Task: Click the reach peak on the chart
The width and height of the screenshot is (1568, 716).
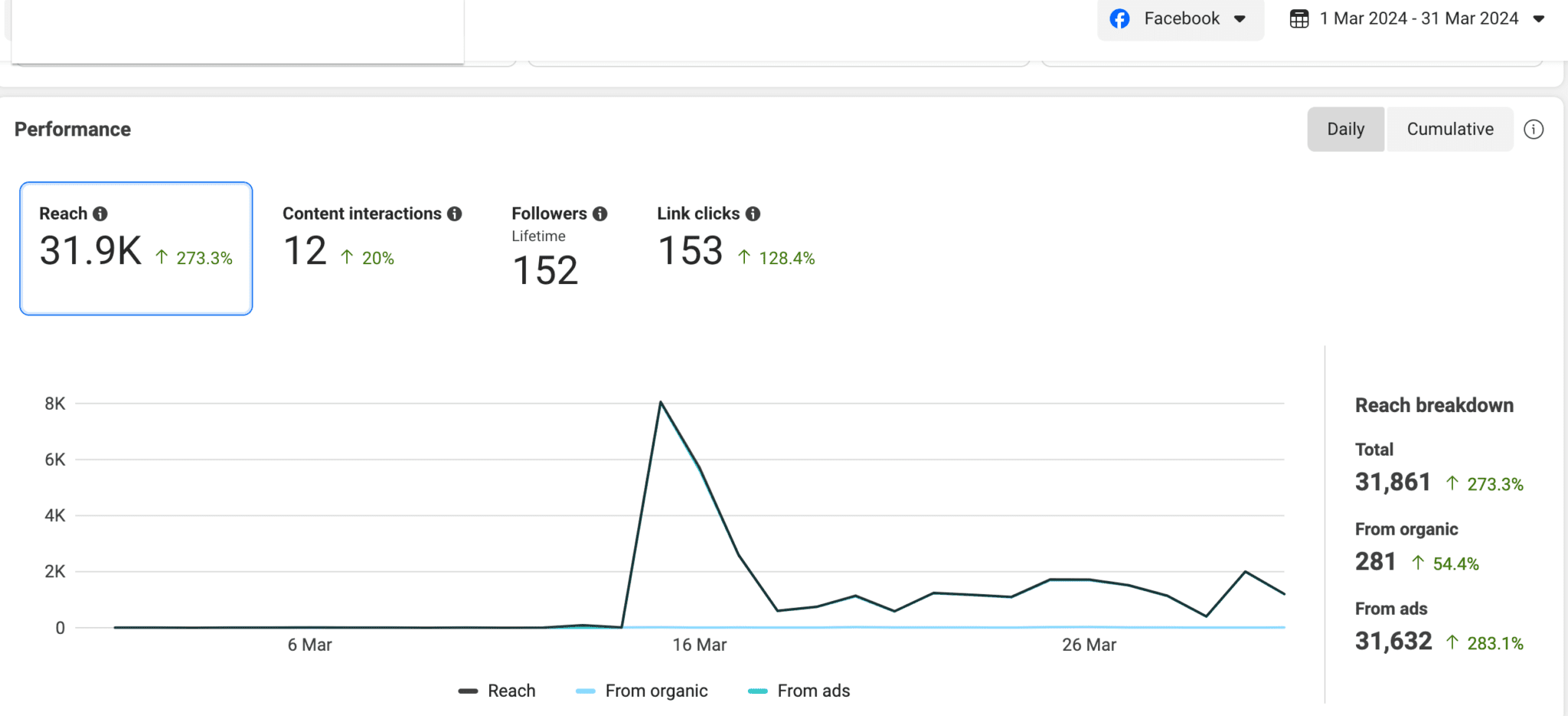Action: pyautogui.click(x=661, y=402)
